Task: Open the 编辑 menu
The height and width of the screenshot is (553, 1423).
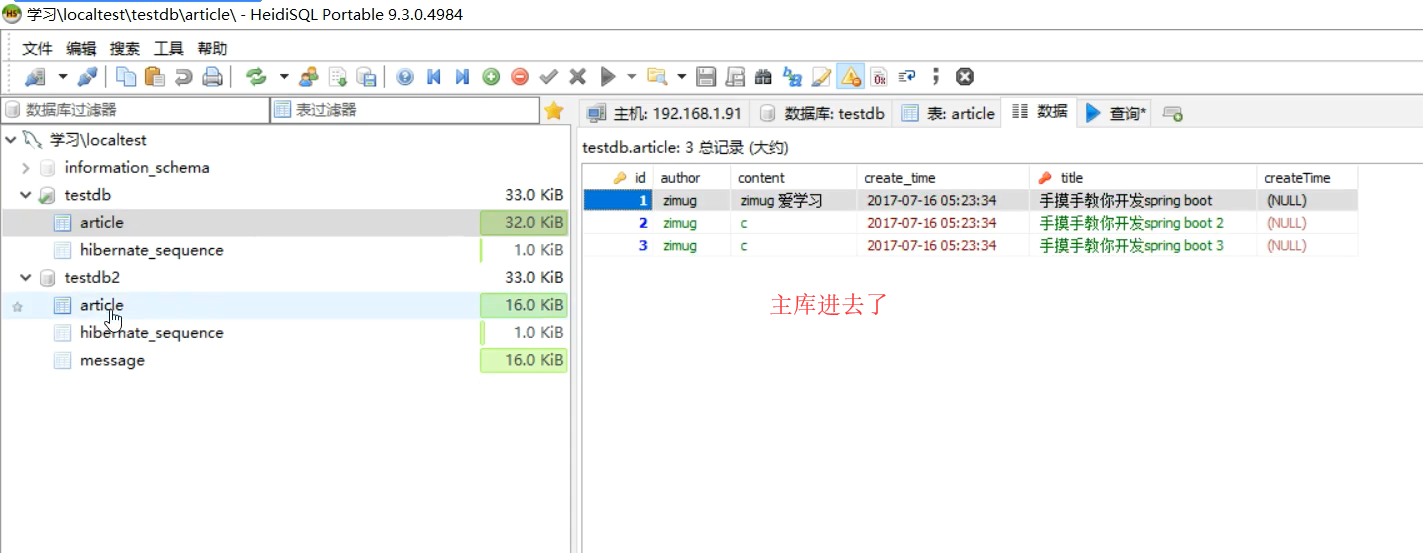Action: 81,48
